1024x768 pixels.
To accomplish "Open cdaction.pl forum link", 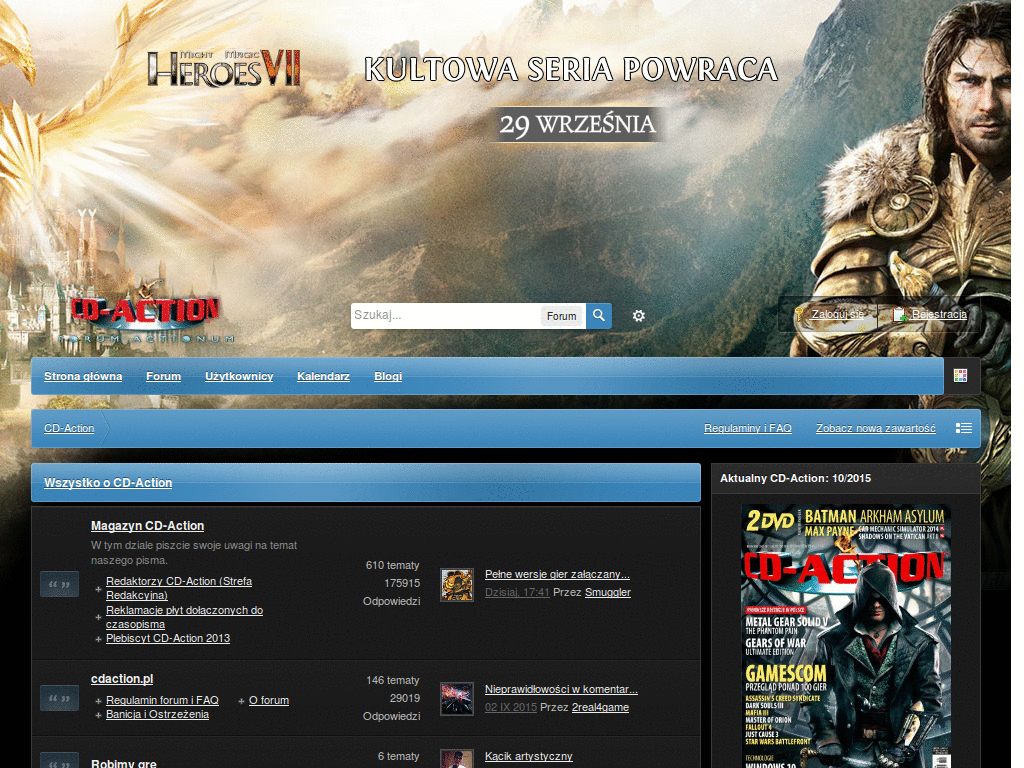I will coord(122,679).
